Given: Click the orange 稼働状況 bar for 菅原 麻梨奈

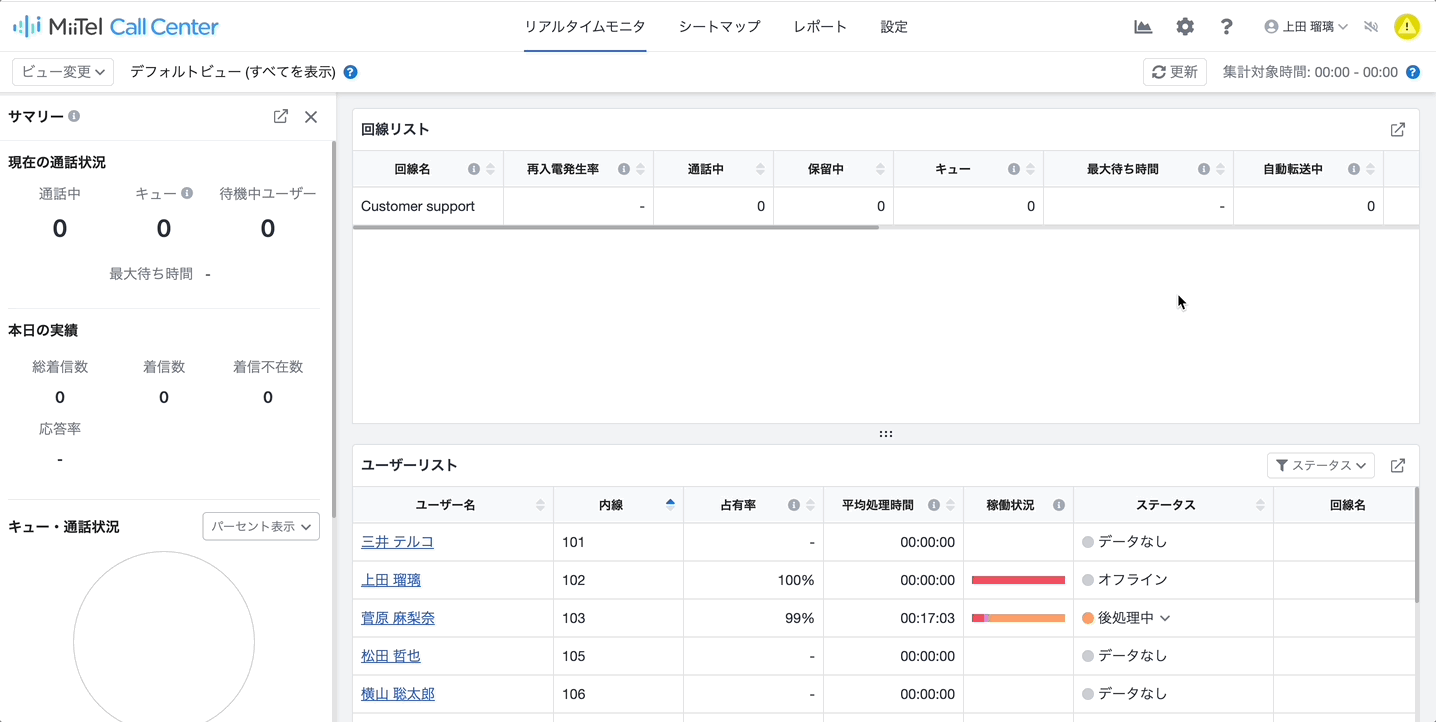Looking at the screenshot, I should [1027, 618].
